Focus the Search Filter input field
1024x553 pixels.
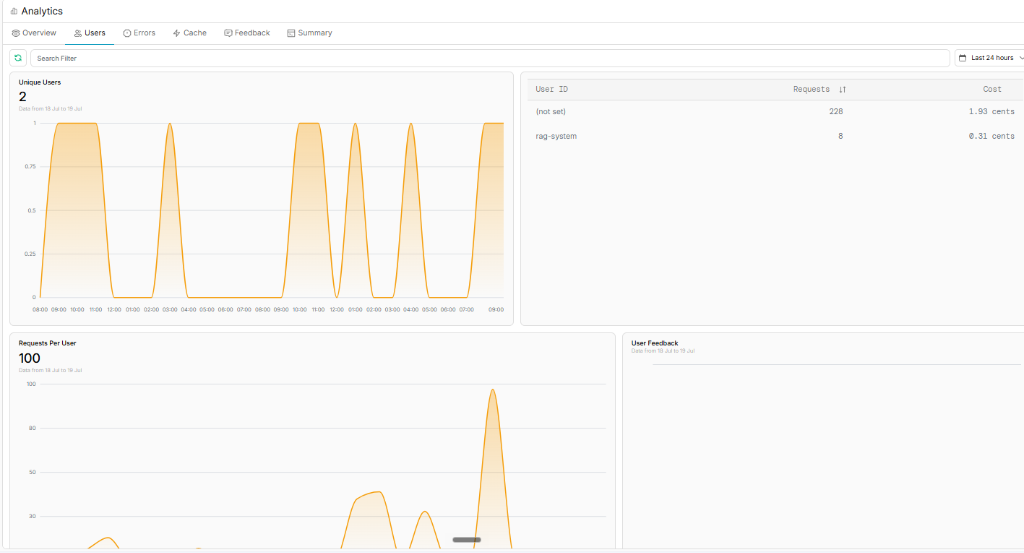490,58
